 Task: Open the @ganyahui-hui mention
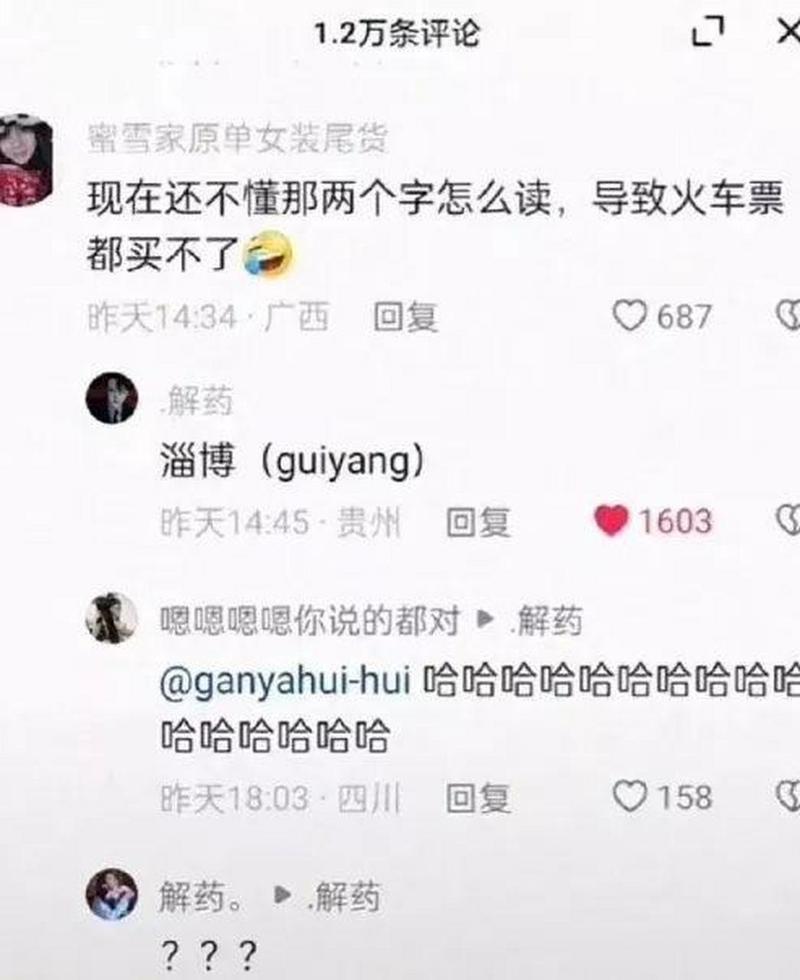coord(286,681)
